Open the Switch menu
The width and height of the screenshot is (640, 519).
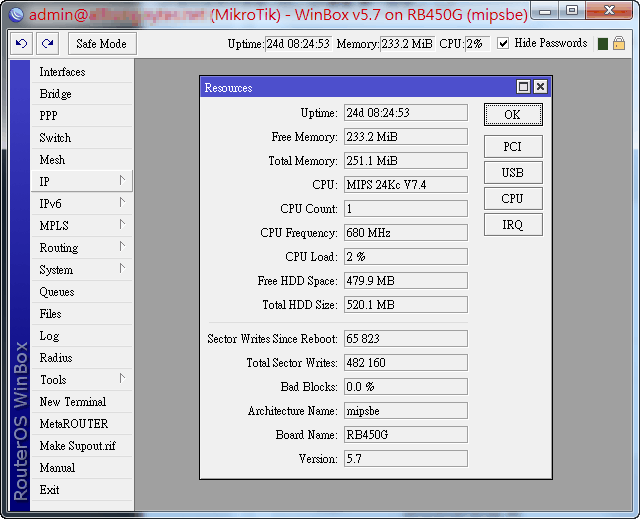82,138
